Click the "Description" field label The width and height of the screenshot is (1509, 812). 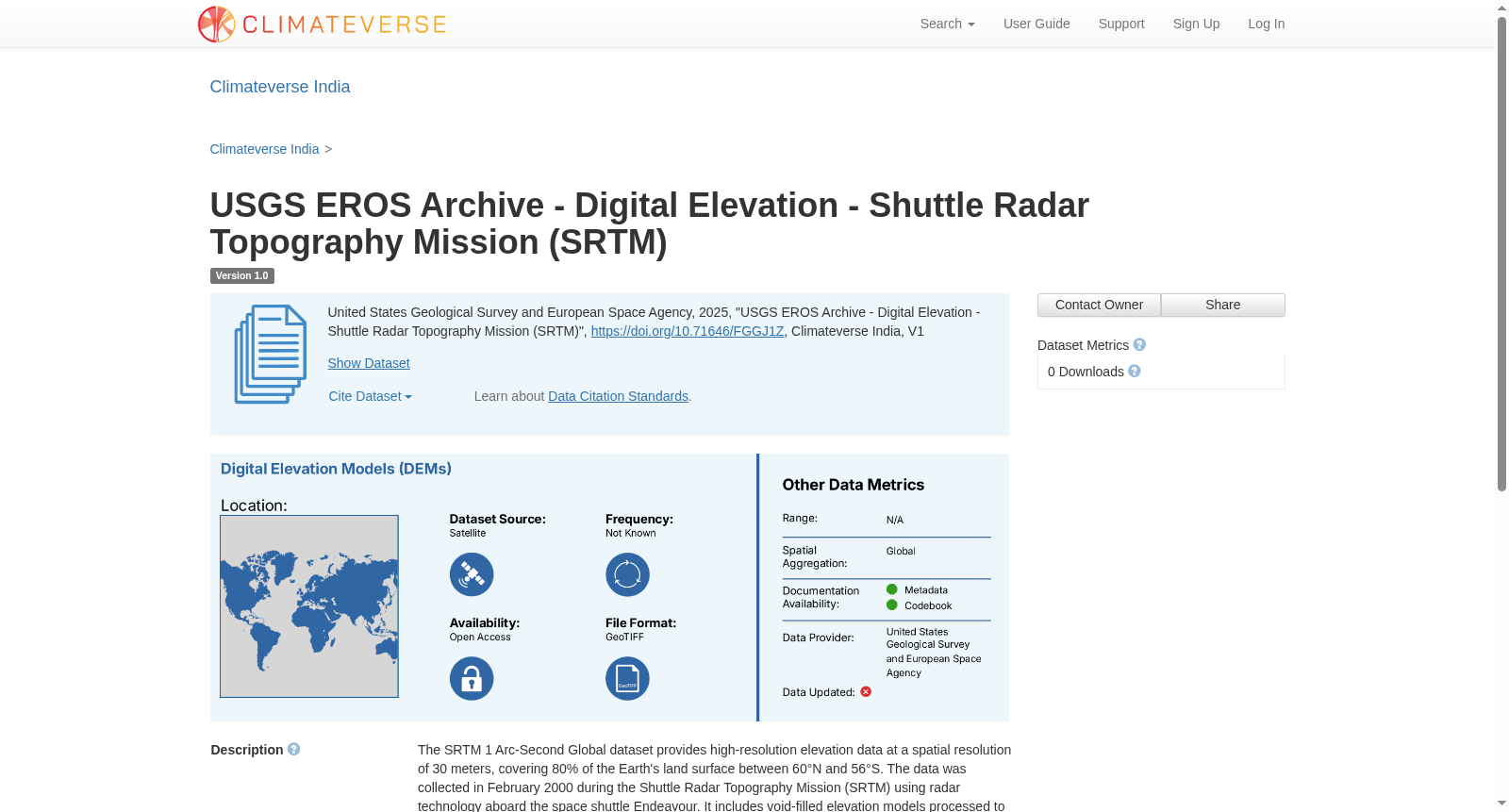click(247, 750)
